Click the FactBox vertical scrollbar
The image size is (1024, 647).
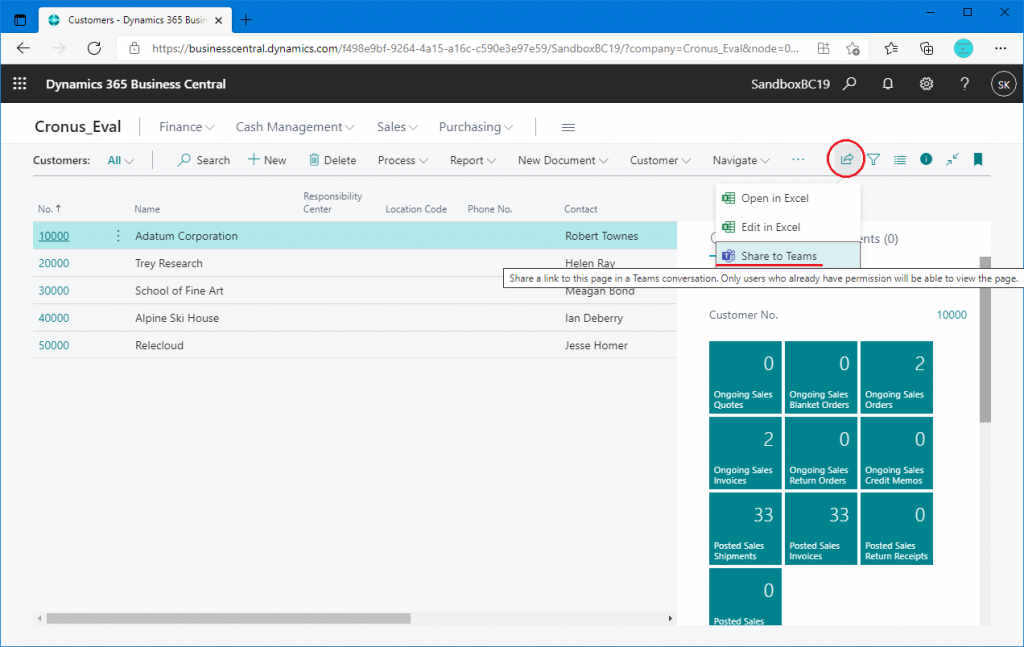click(985, 339)
